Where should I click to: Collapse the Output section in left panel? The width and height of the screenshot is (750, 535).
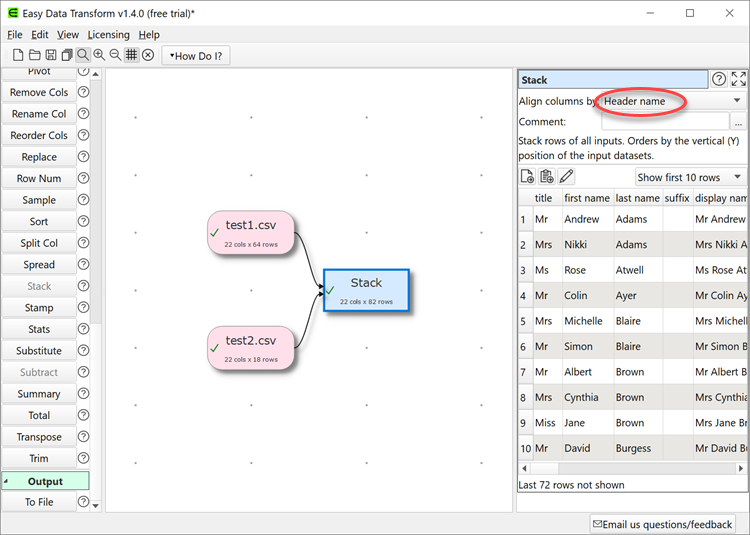[5, 482]
